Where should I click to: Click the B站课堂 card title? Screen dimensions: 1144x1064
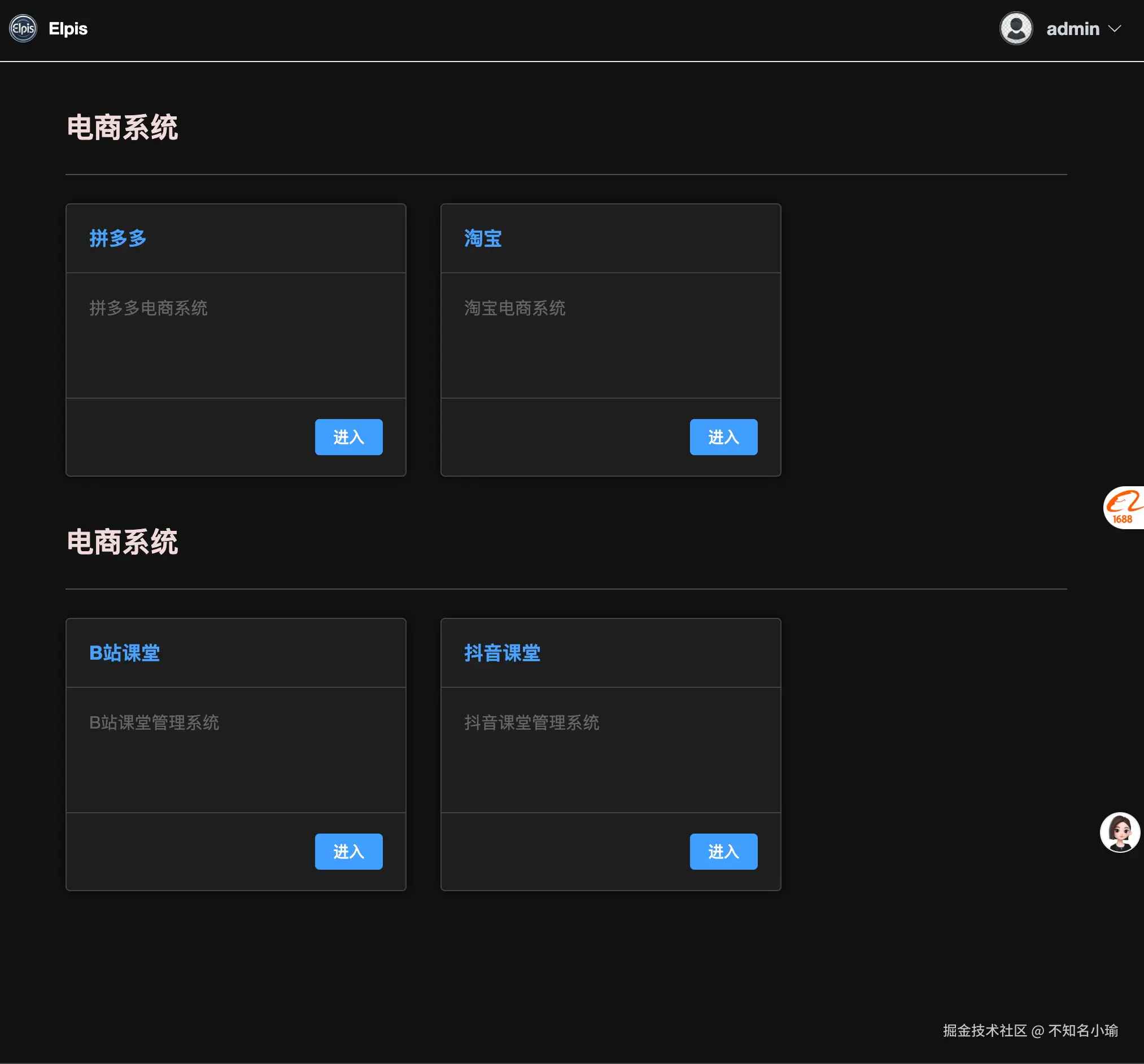pos(124,653)
